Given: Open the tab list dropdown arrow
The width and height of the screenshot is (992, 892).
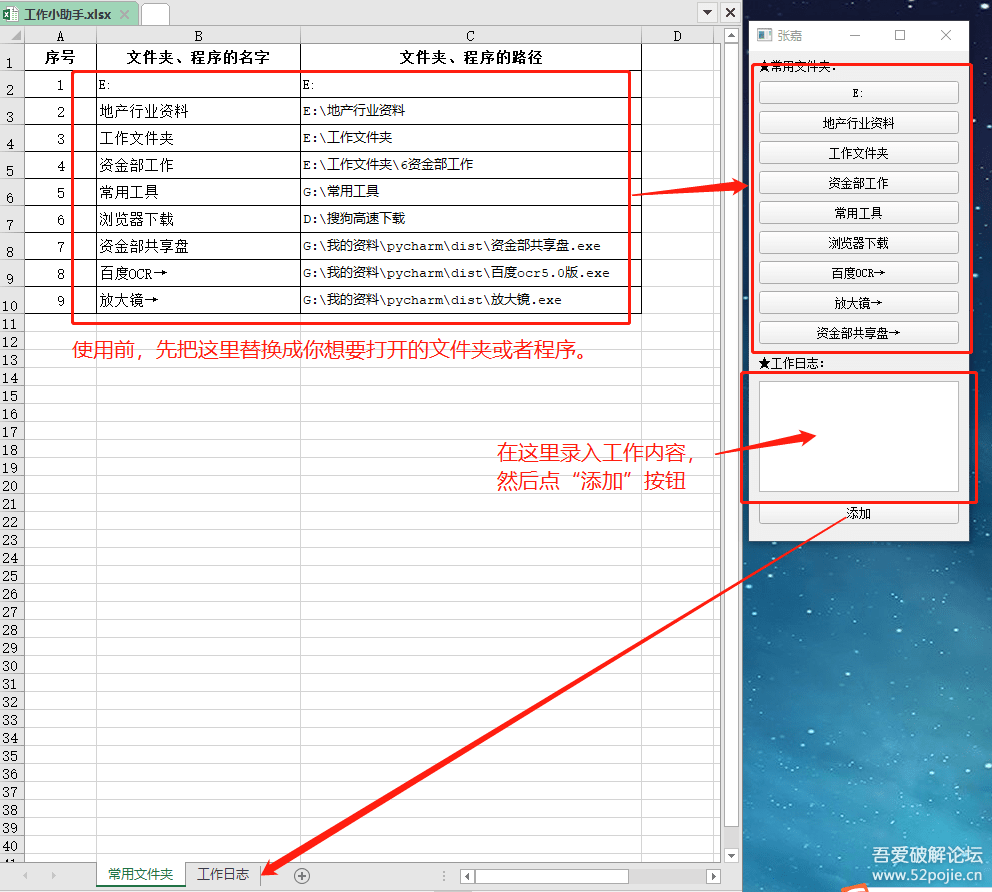Looking at the screenshot, I should pyautogui.click(x=707, y=12).
